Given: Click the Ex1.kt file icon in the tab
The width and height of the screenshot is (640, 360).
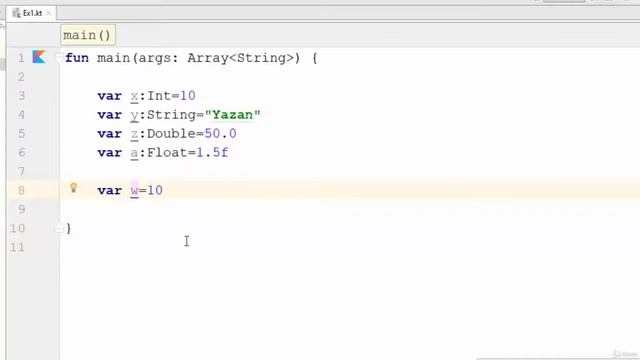Looking at the screenshot, I should [16, 13].
